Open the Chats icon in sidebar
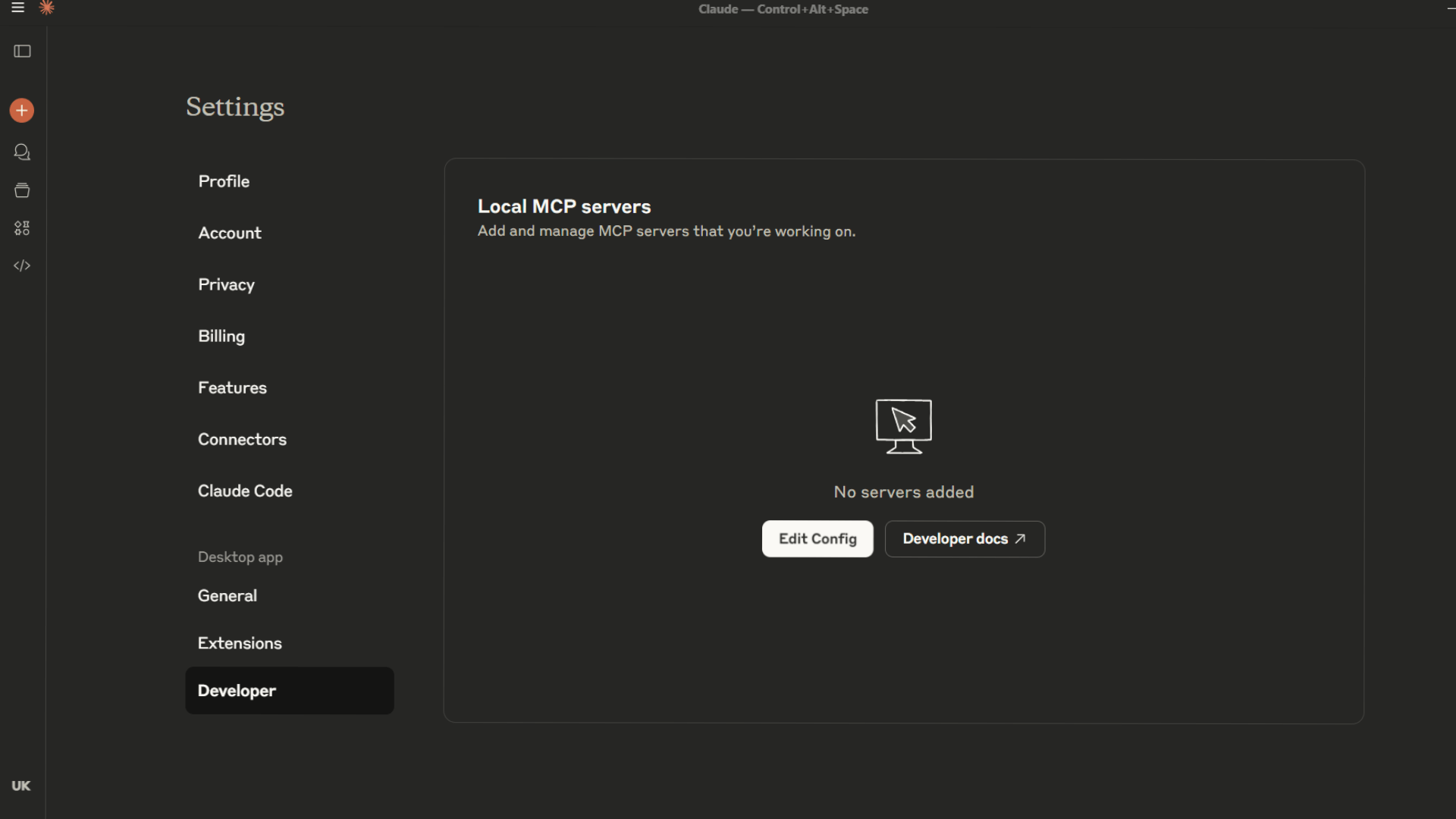Image resolution: width=1456 pixels, height=819 pixels. coord(22,152)
